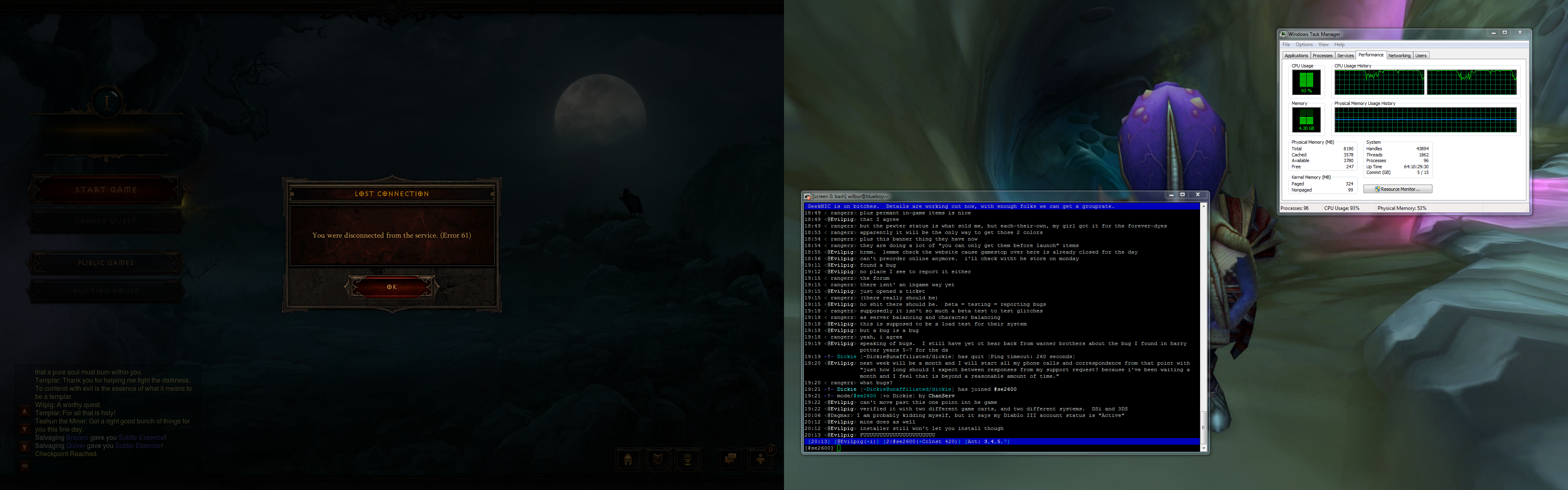This screenshot has height=490, width=1568.
Task: Click the Public Games button
Action: click(106, 263)
